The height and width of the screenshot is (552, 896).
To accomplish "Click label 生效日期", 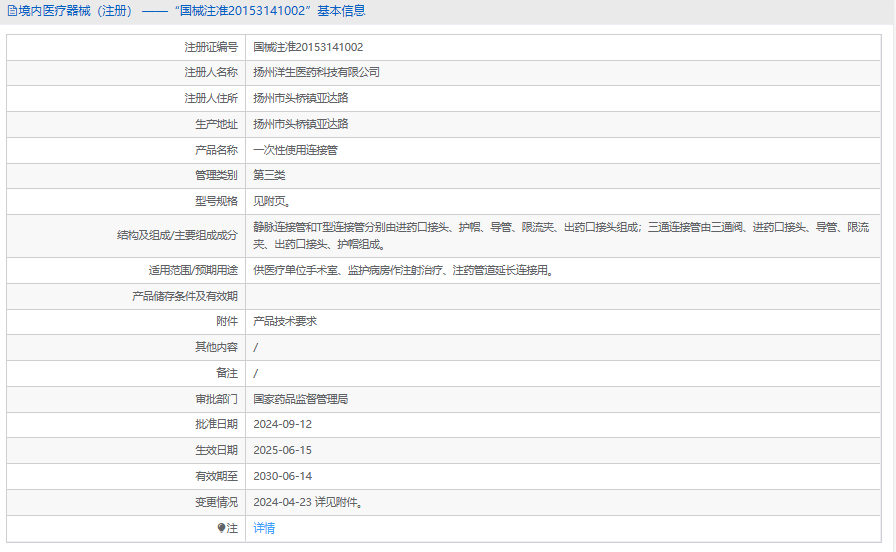I will click(216, 450).
